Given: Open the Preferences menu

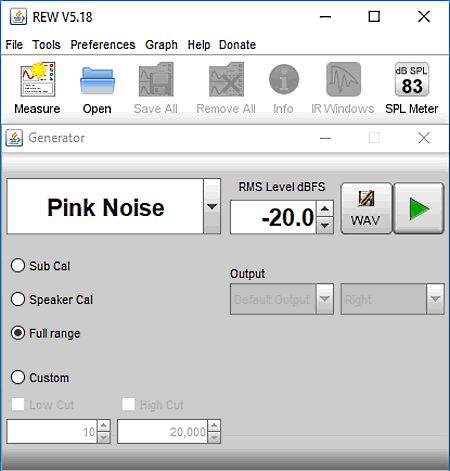Looking at the screenshot, I should (103, 45).
